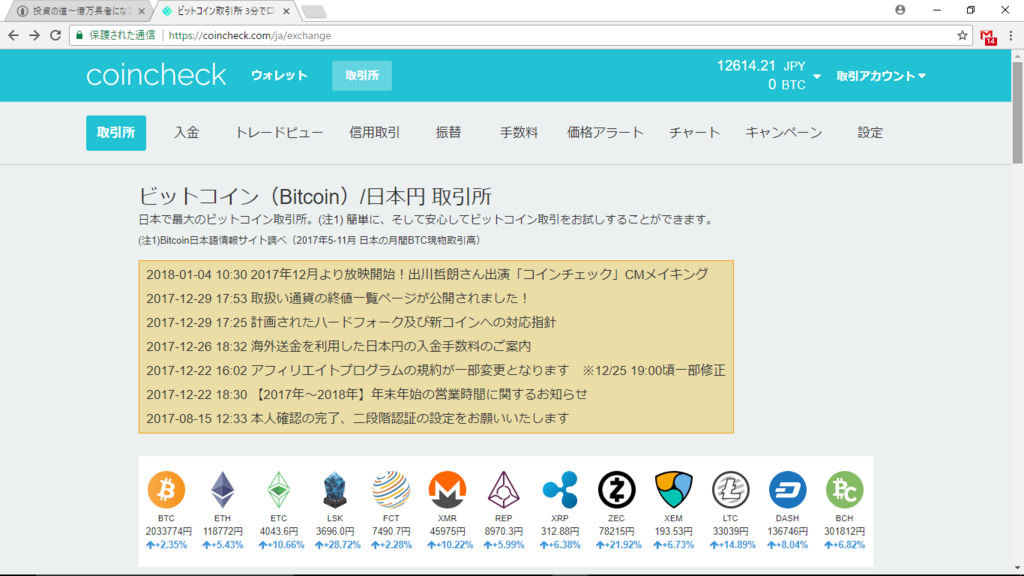Open the Lisk LSK coin icon

(334, 489)
